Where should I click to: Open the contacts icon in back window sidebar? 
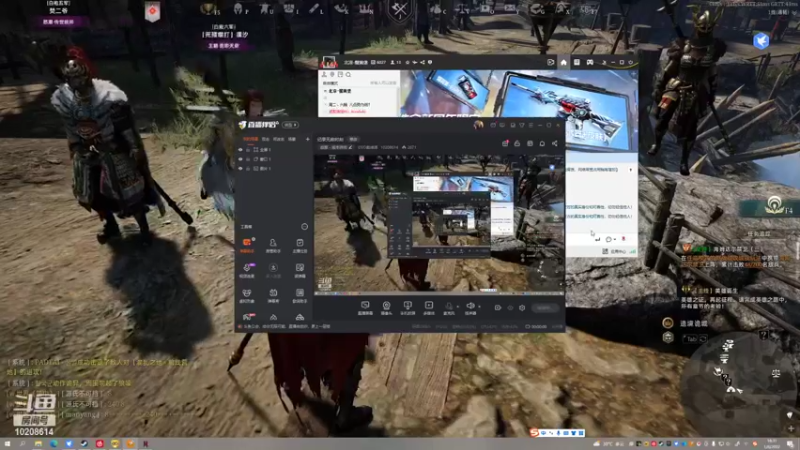click(x=324, y=74)
